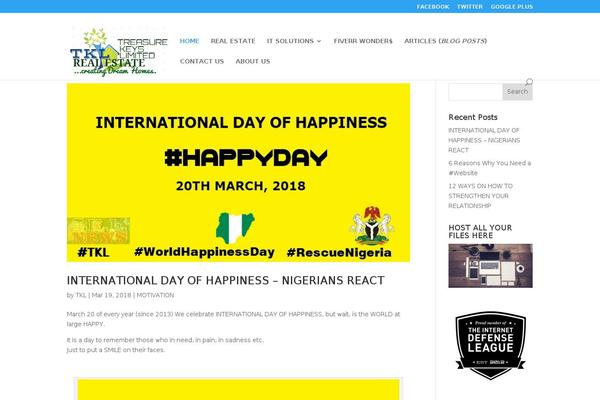Click the TKL Real Estate logo
This screenshot has height=400, width=600.
119,51
